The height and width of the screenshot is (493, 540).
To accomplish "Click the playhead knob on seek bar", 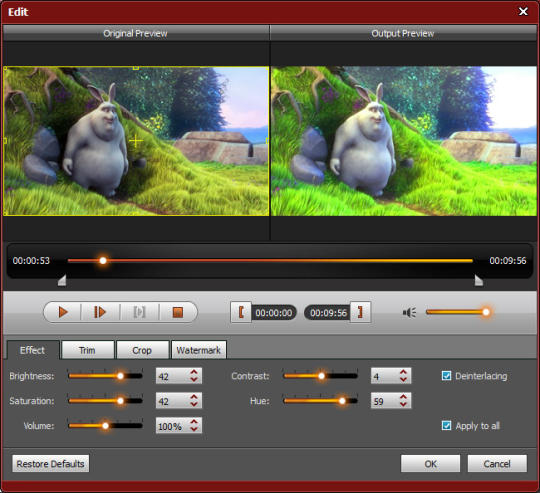I will 103,261.
